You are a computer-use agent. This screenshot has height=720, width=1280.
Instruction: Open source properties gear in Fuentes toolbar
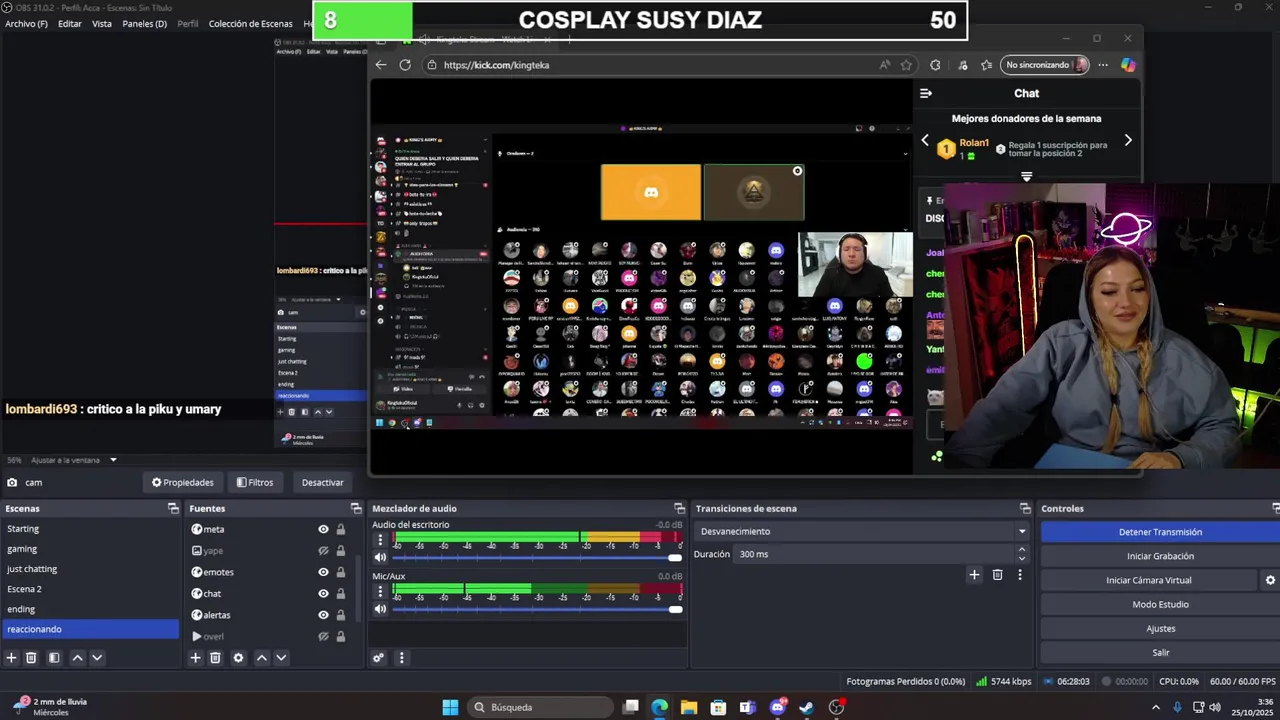pyautogui.click(x=238, y=658)
